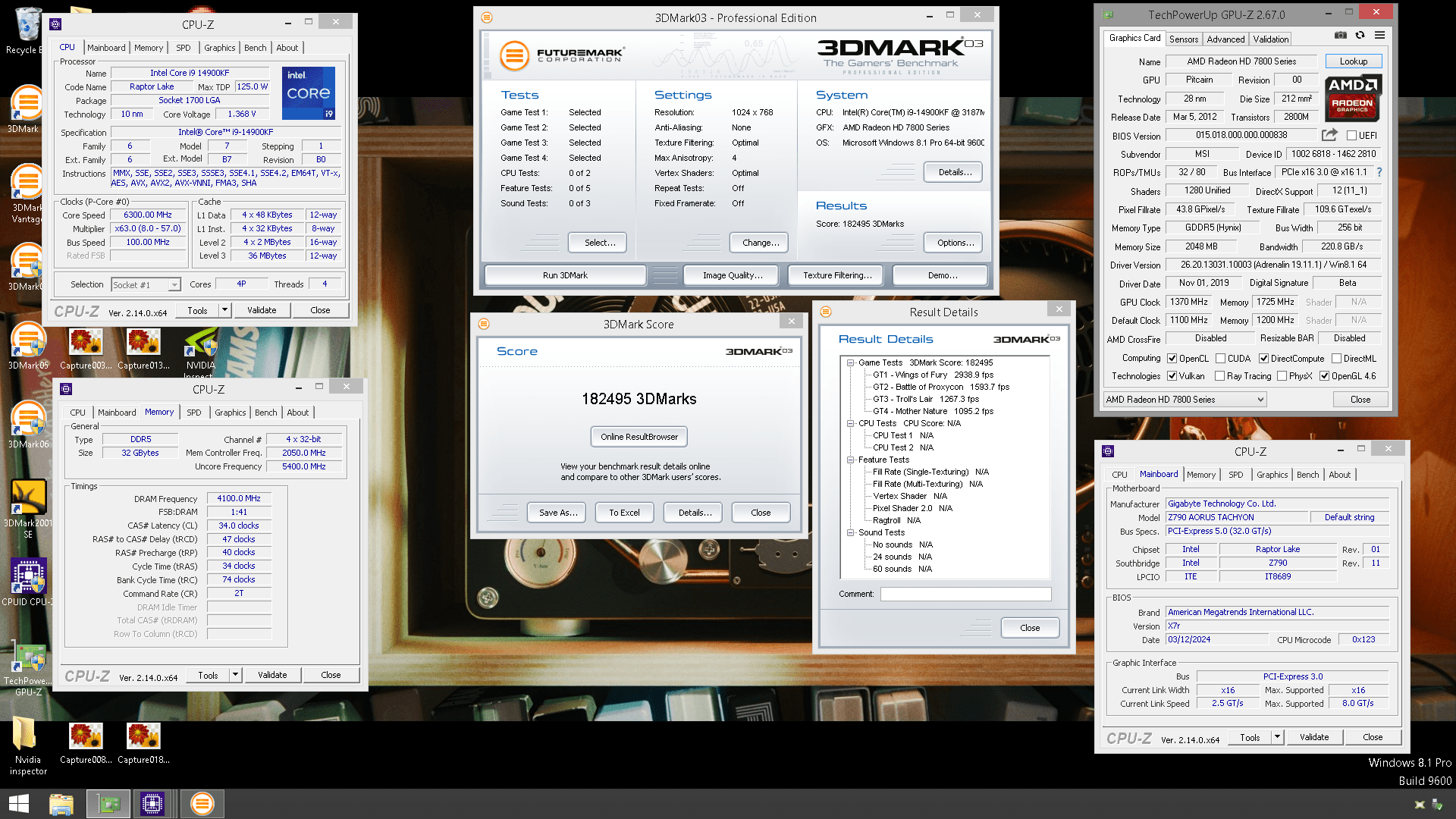Viewport: 1456px width, 819px height.
Task: Open AMD Radeon HD 7800 Series dropdown
Action: click(1185, 400)
